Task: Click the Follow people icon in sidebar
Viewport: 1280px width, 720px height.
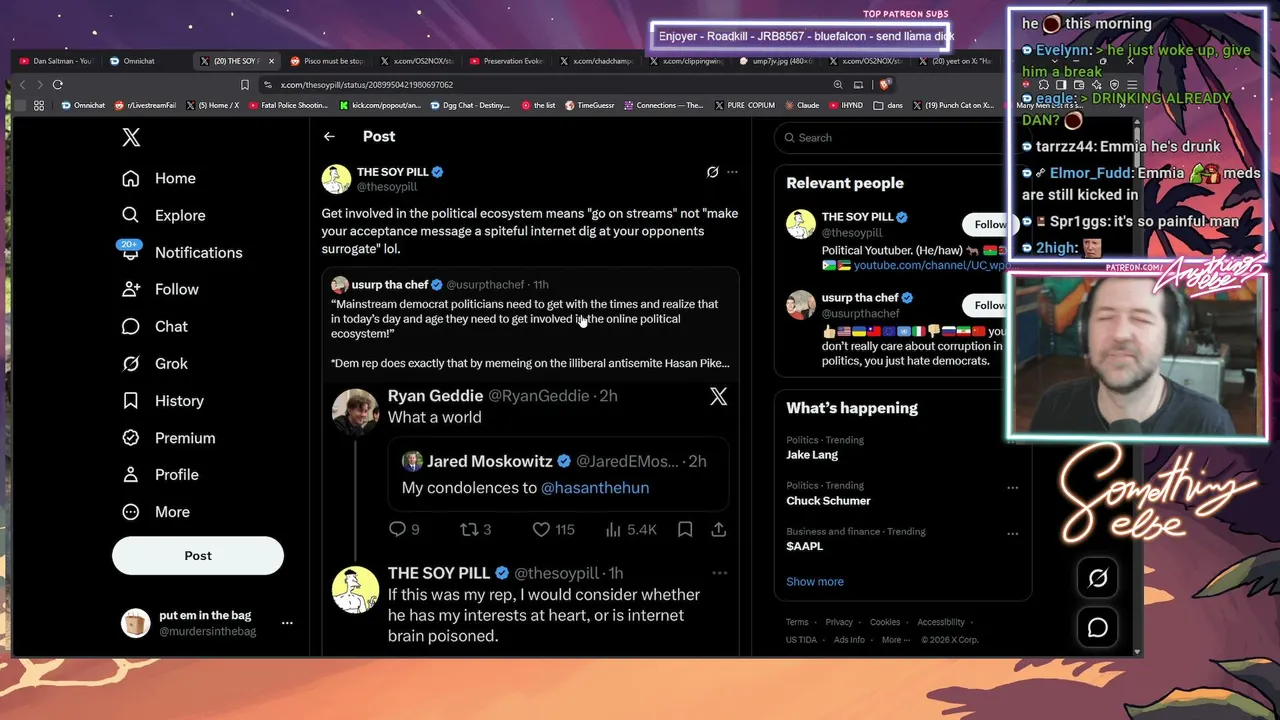Action: (131, 289)
